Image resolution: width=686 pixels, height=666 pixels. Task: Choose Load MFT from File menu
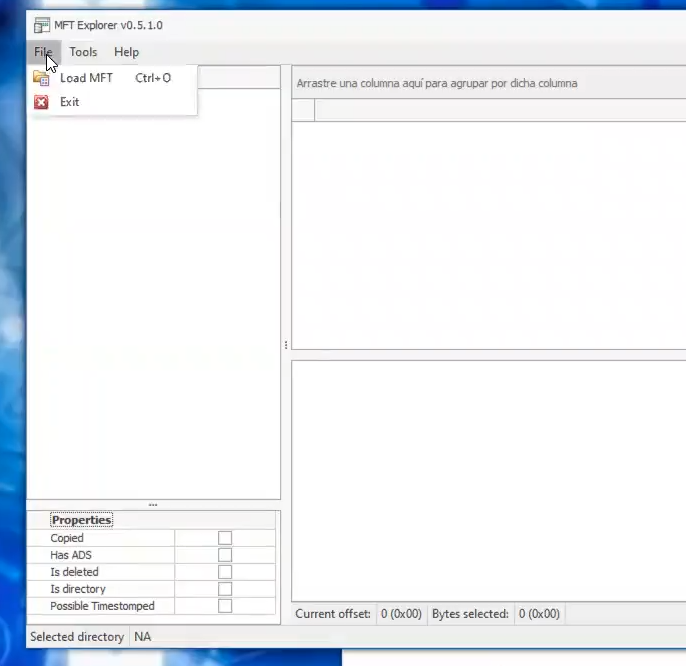(x=113, y=78)
